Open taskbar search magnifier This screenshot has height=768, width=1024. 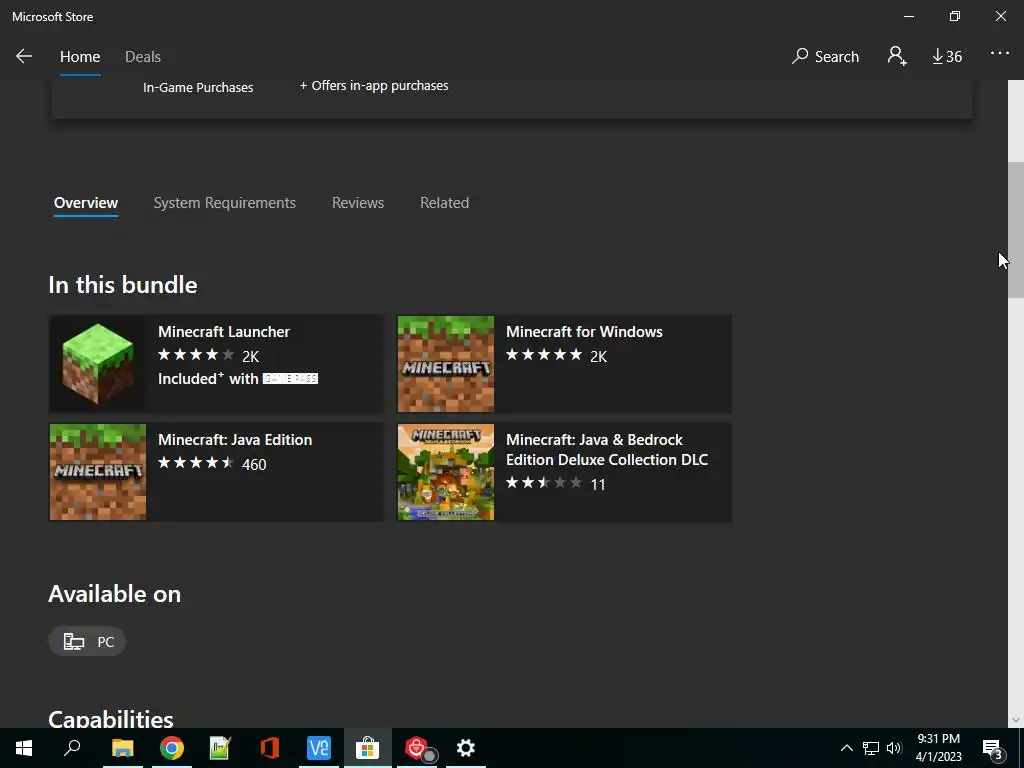(72, 748)
